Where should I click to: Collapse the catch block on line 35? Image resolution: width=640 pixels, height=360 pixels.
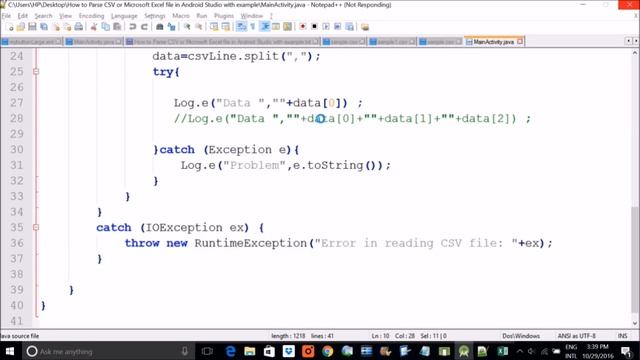(36, 227)
